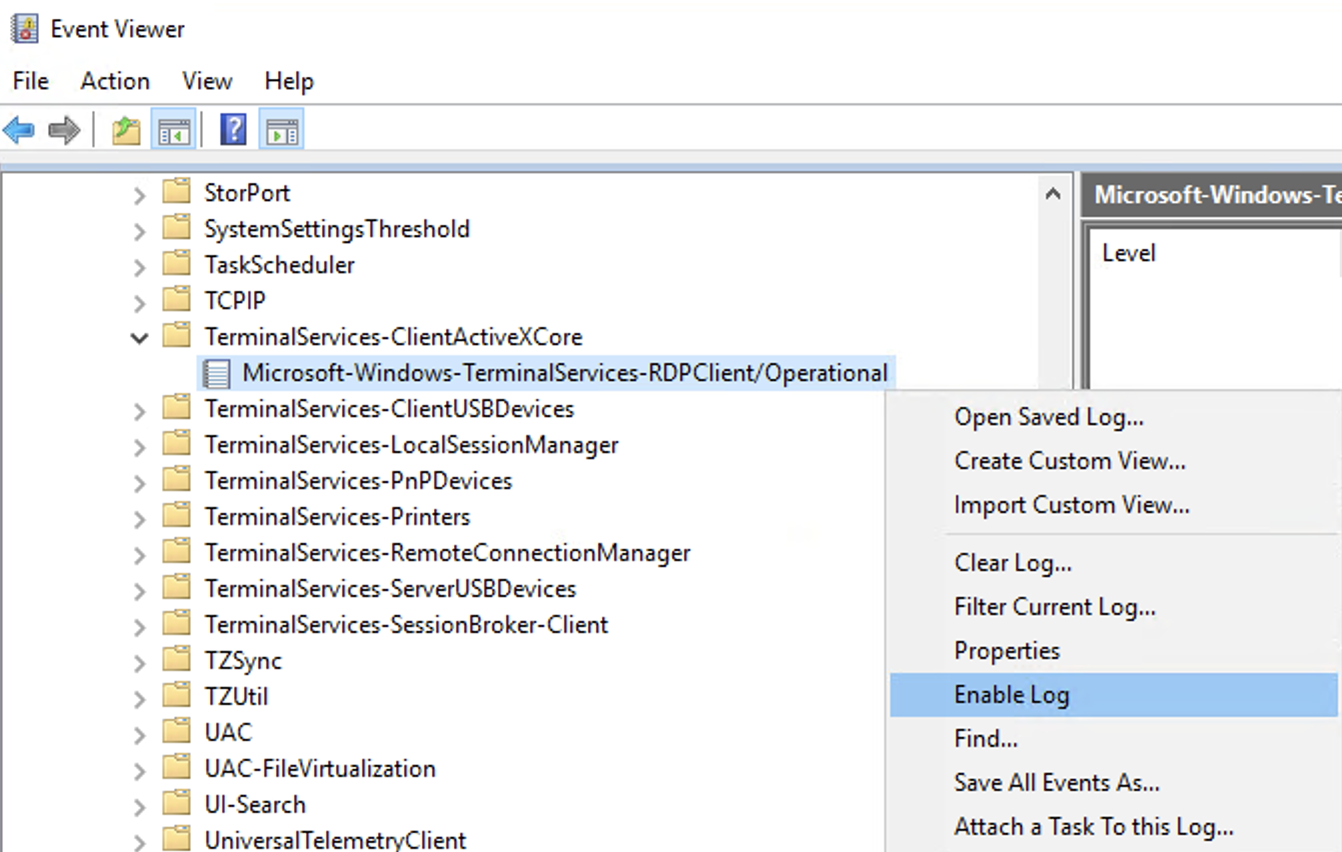Viewport: 1342px width, 852px height.
Task: Click the TaskScheduler folder icon
Action: pyautogui.click(x=177, y=264)
